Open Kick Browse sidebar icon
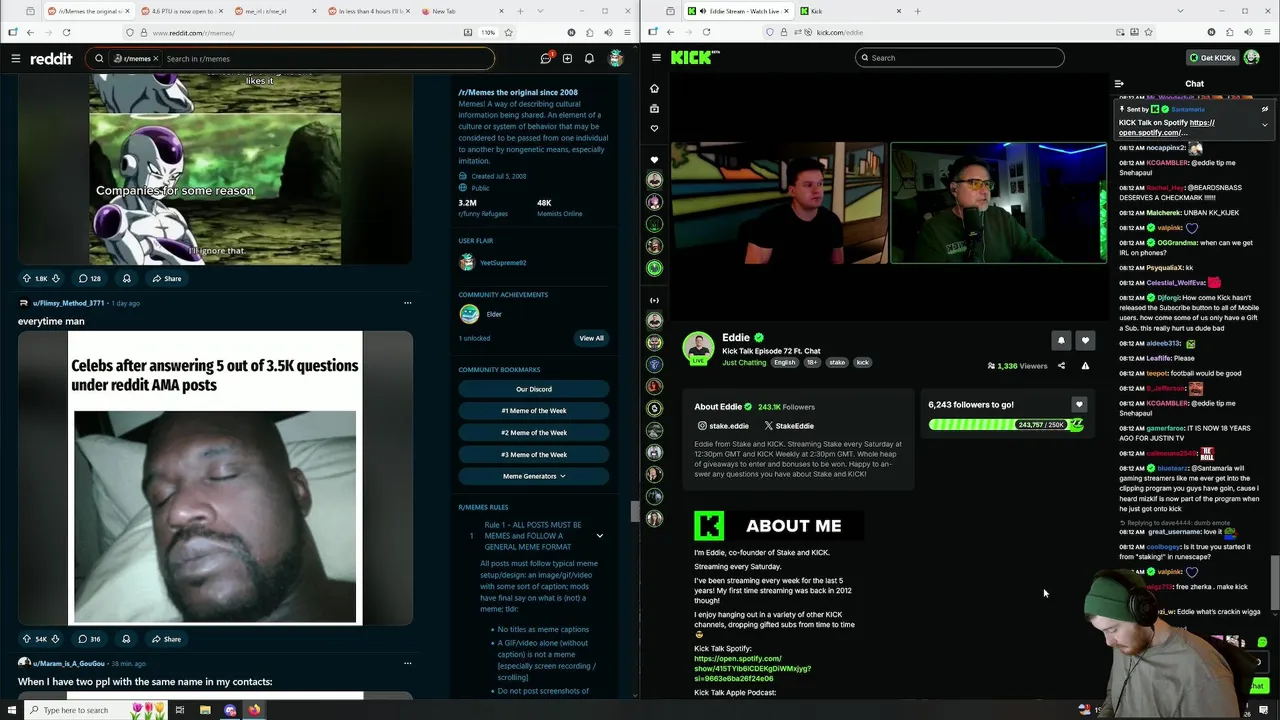 tap(654, 108)
